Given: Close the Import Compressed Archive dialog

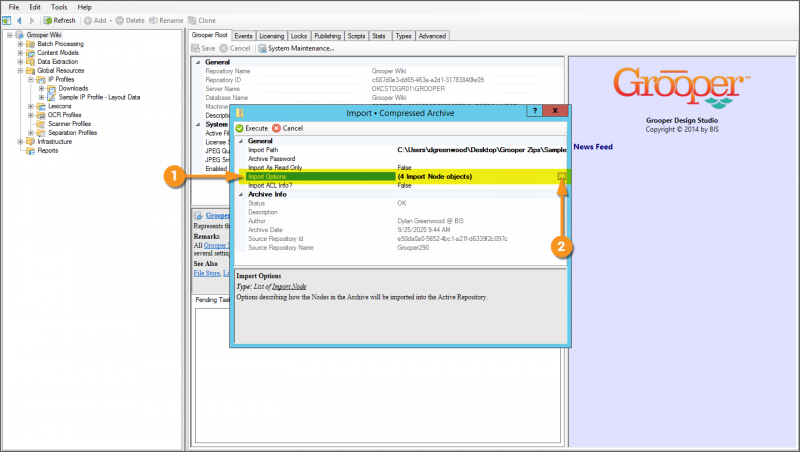Looking at the screenshot, I should 555,111.
